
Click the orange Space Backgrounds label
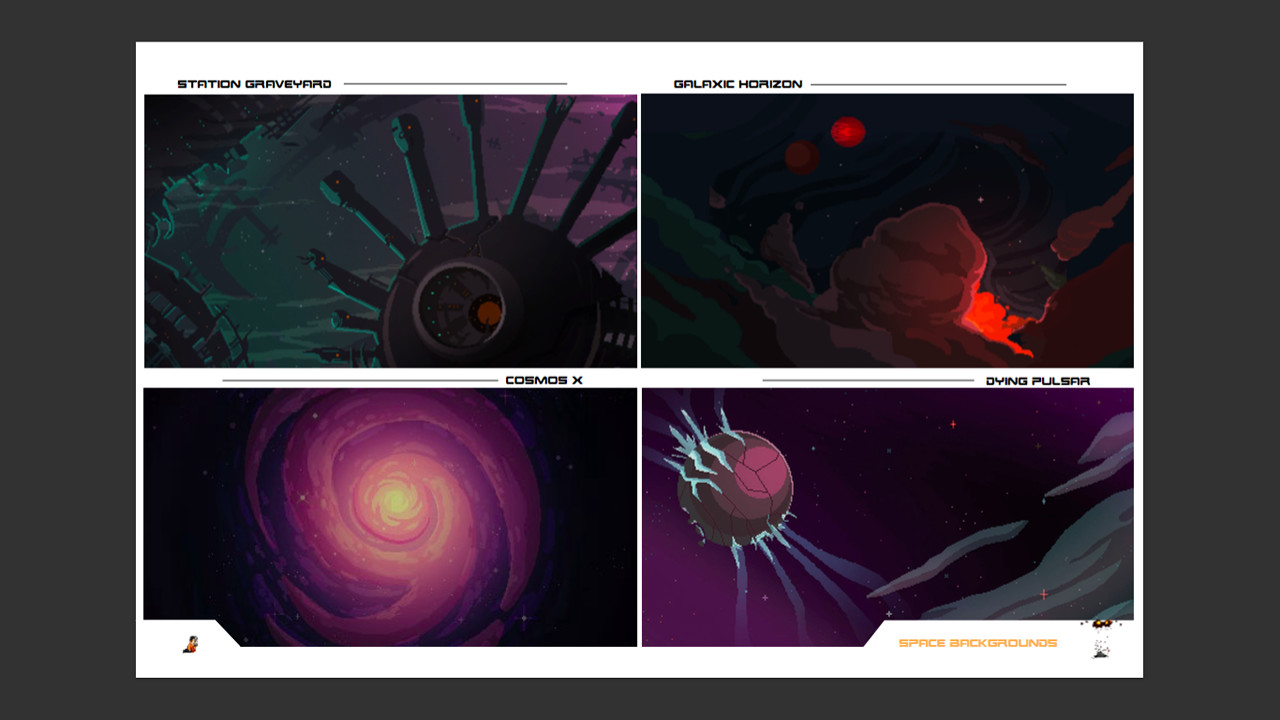pyautogui.click(x=978, y=643)
